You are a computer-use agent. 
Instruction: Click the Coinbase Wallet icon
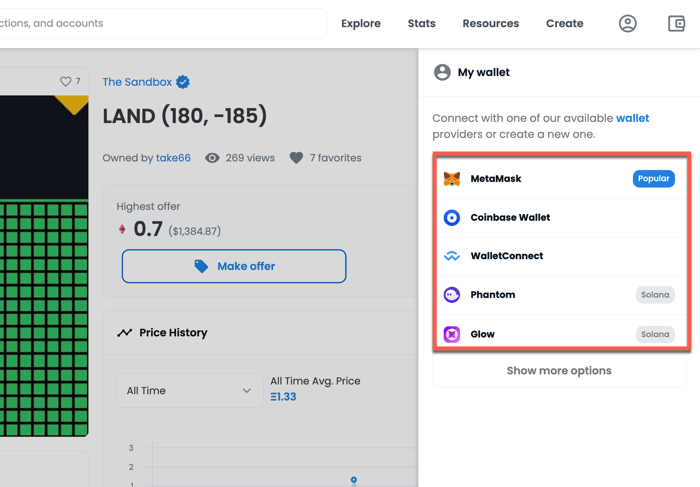(452, 217)
